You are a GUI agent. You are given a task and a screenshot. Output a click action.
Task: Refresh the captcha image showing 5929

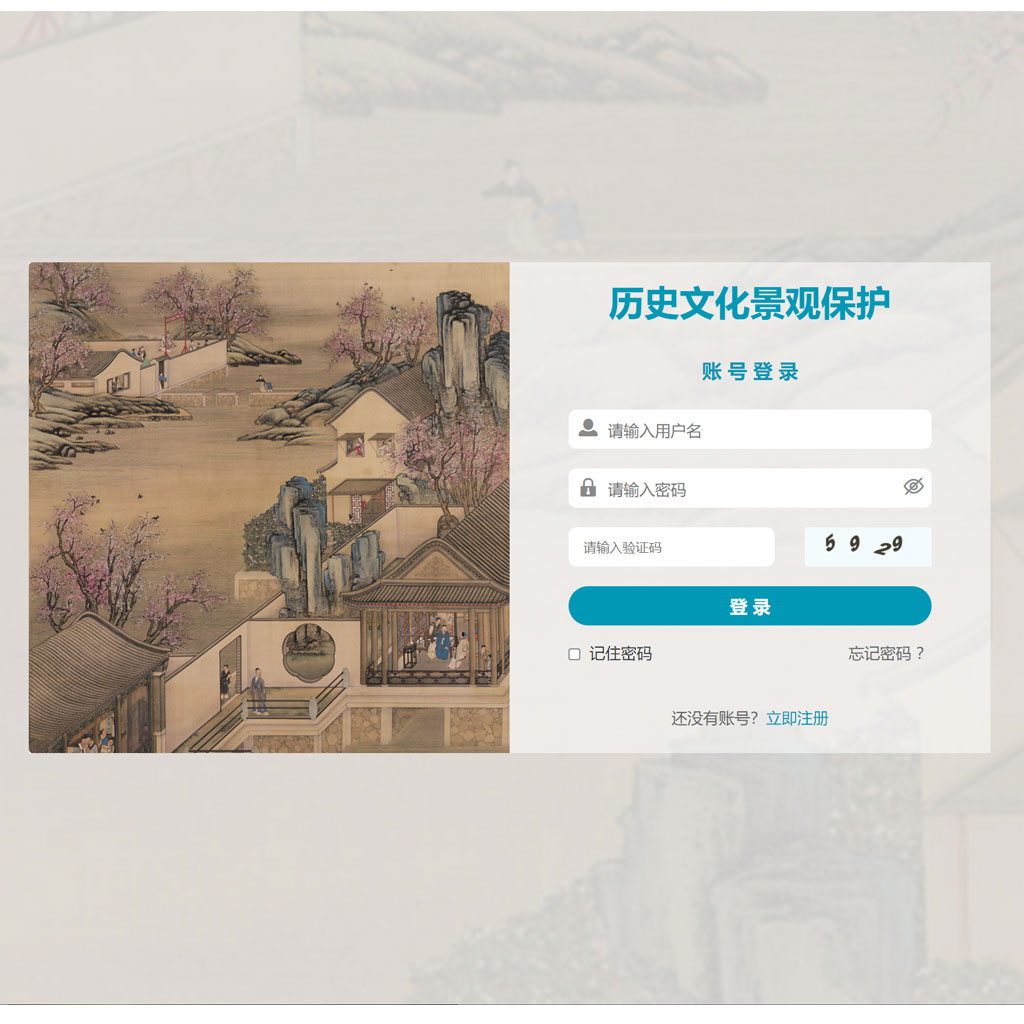coord(868,547)
